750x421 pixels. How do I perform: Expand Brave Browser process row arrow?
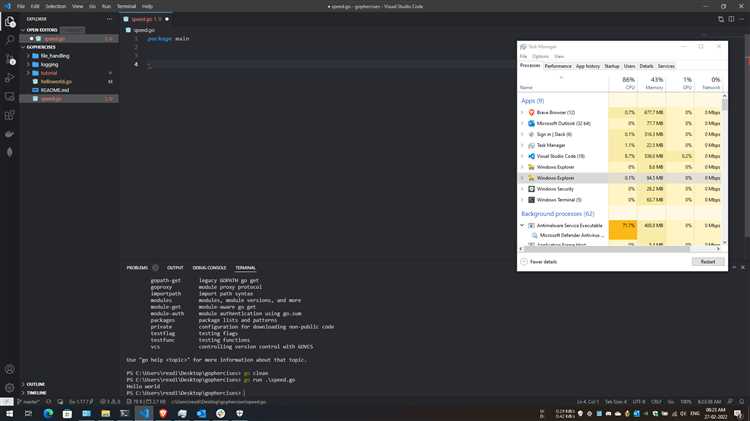click(522, 112)
